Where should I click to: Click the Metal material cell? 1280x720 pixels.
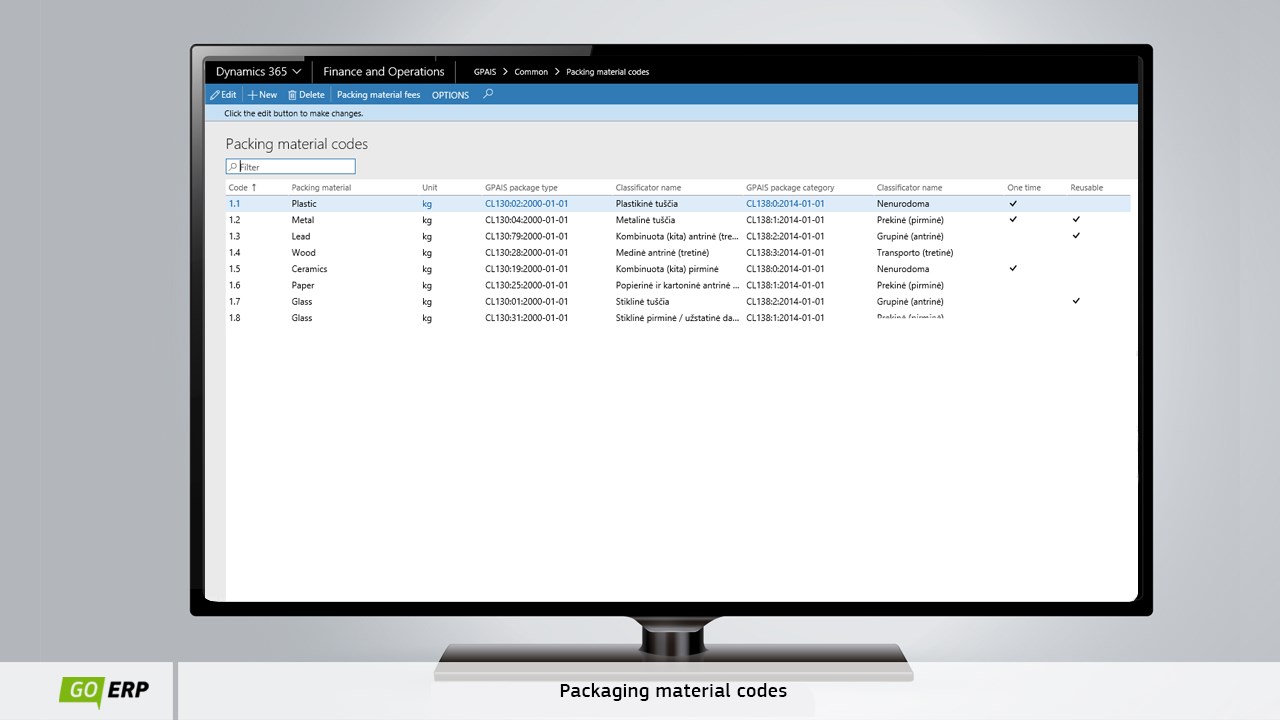(x=303, y=220)
